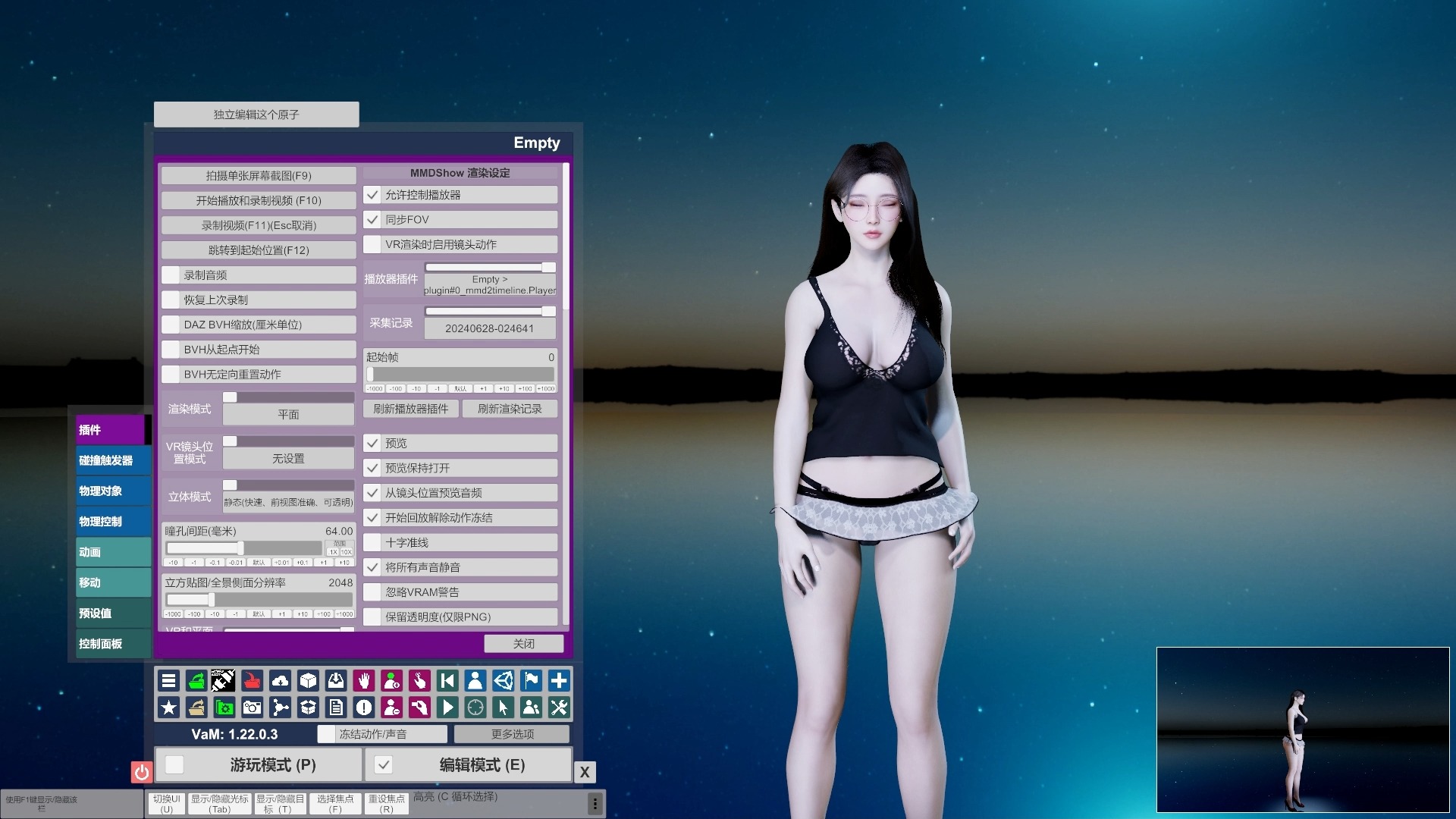Switch to 动画 tab

(x=112, y=552)
